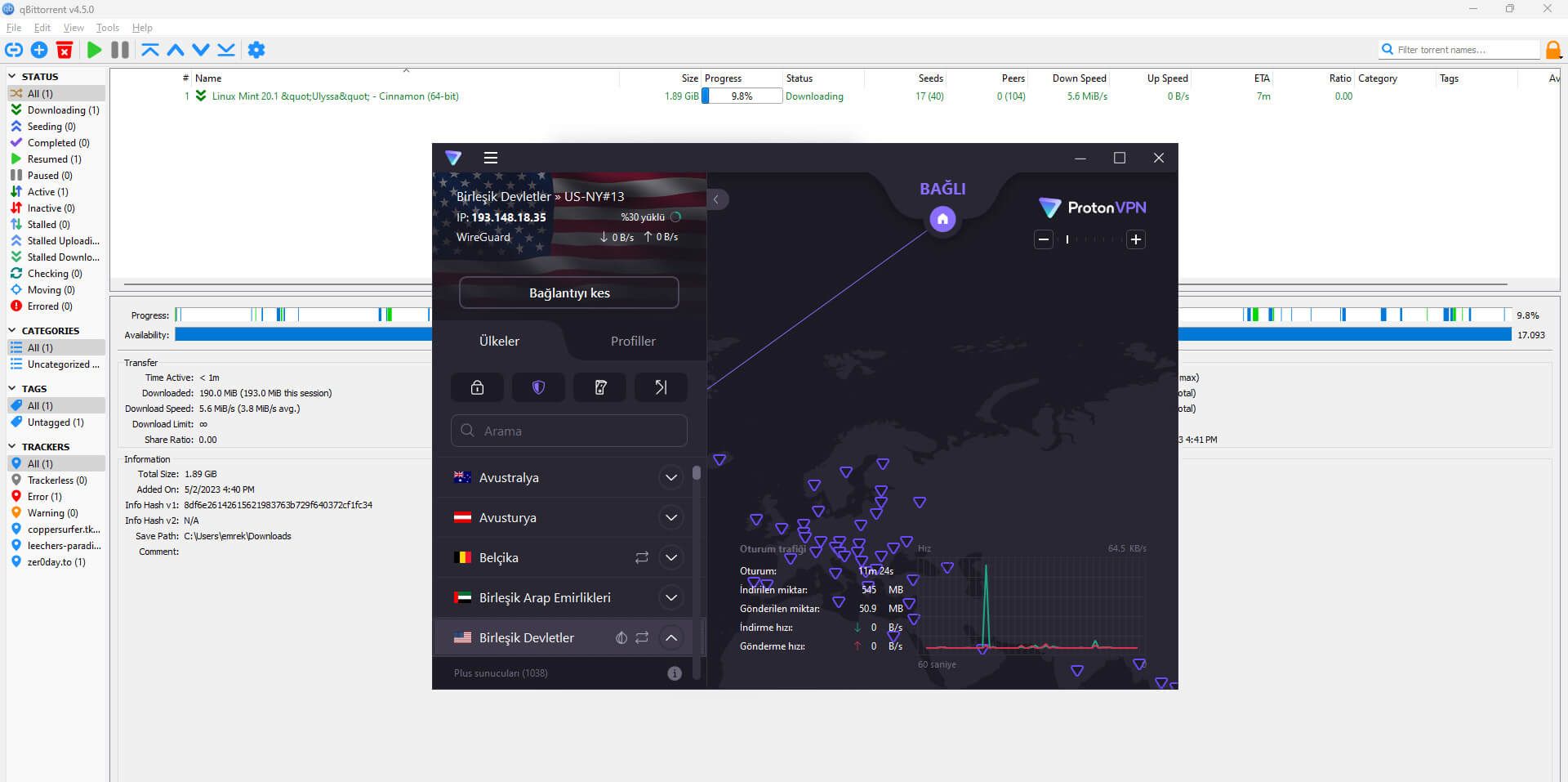Expand Avusturya server list
The height and width of the screenshot is (782, 1568).
(671, 517)
